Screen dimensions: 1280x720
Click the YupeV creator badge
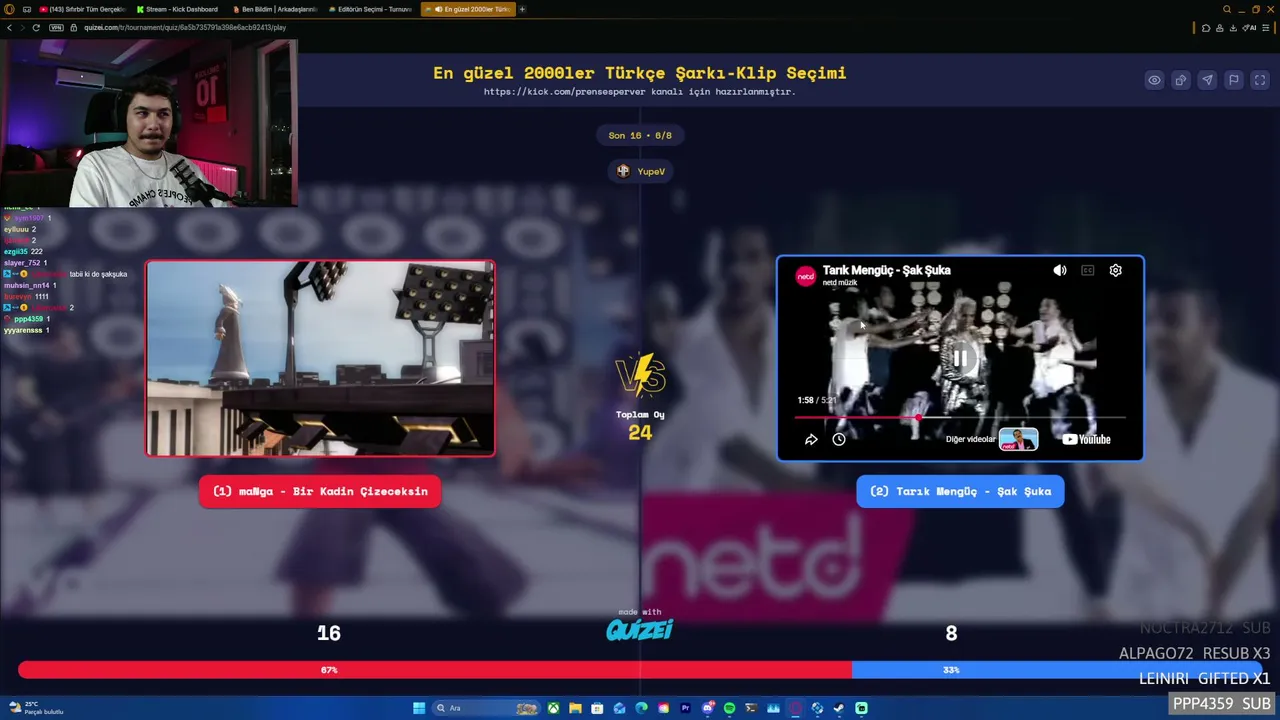click(x=641, y=171)
